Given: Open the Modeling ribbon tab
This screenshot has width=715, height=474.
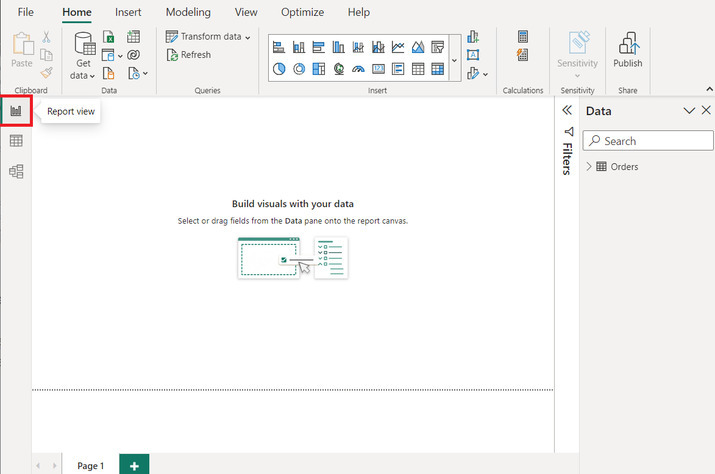Looking at the screenshot, I should [x=187, y=12].
